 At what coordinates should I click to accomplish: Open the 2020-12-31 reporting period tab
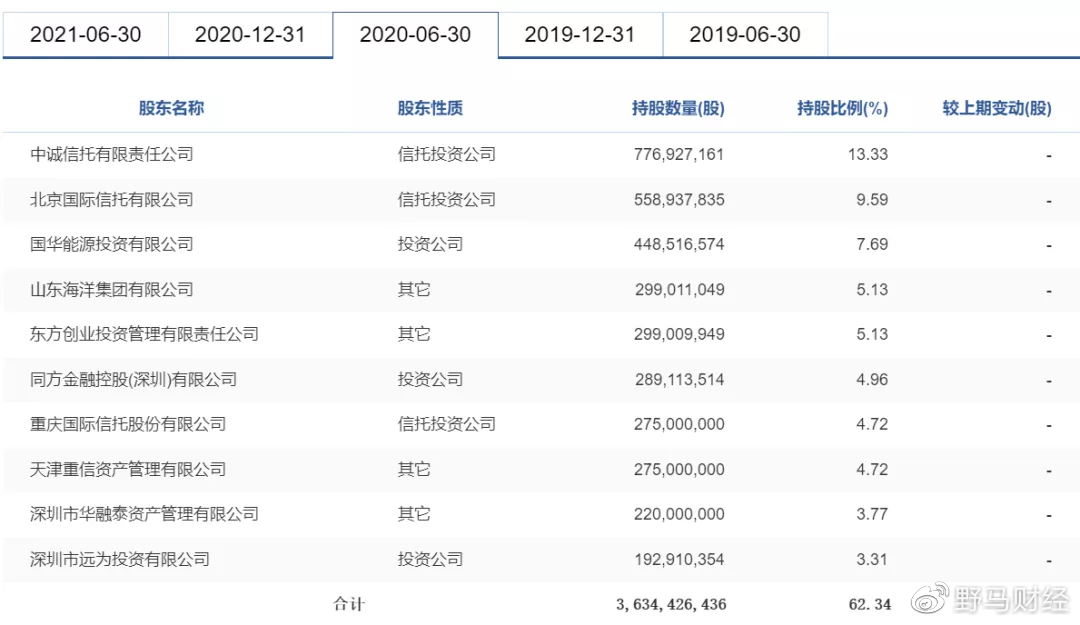(250, 34)
